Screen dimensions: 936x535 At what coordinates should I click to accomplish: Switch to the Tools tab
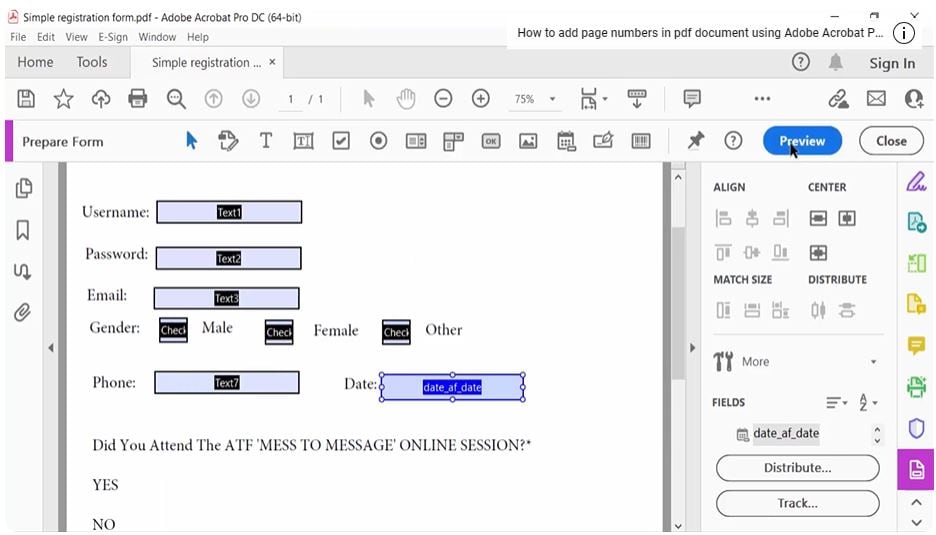point(92,62)
